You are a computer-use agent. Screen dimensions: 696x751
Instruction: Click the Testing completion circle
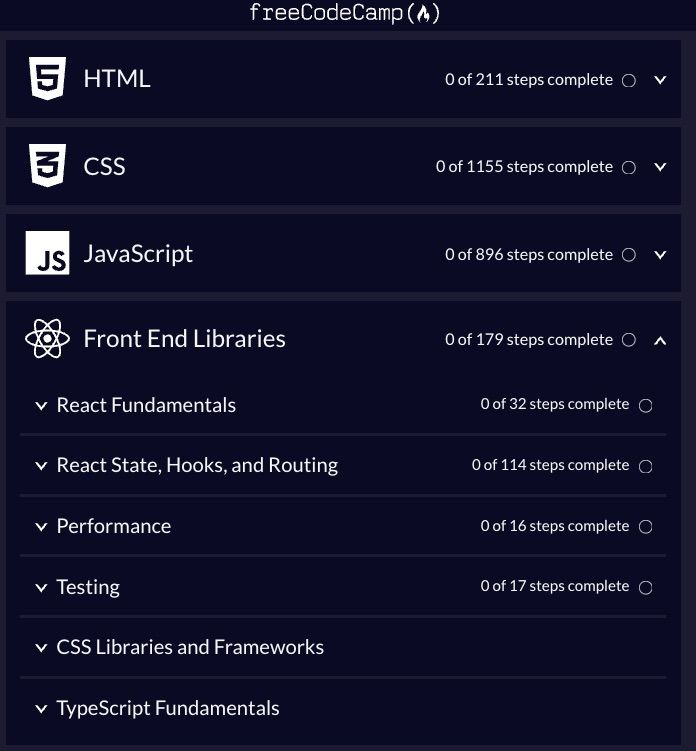coord(645,588)
